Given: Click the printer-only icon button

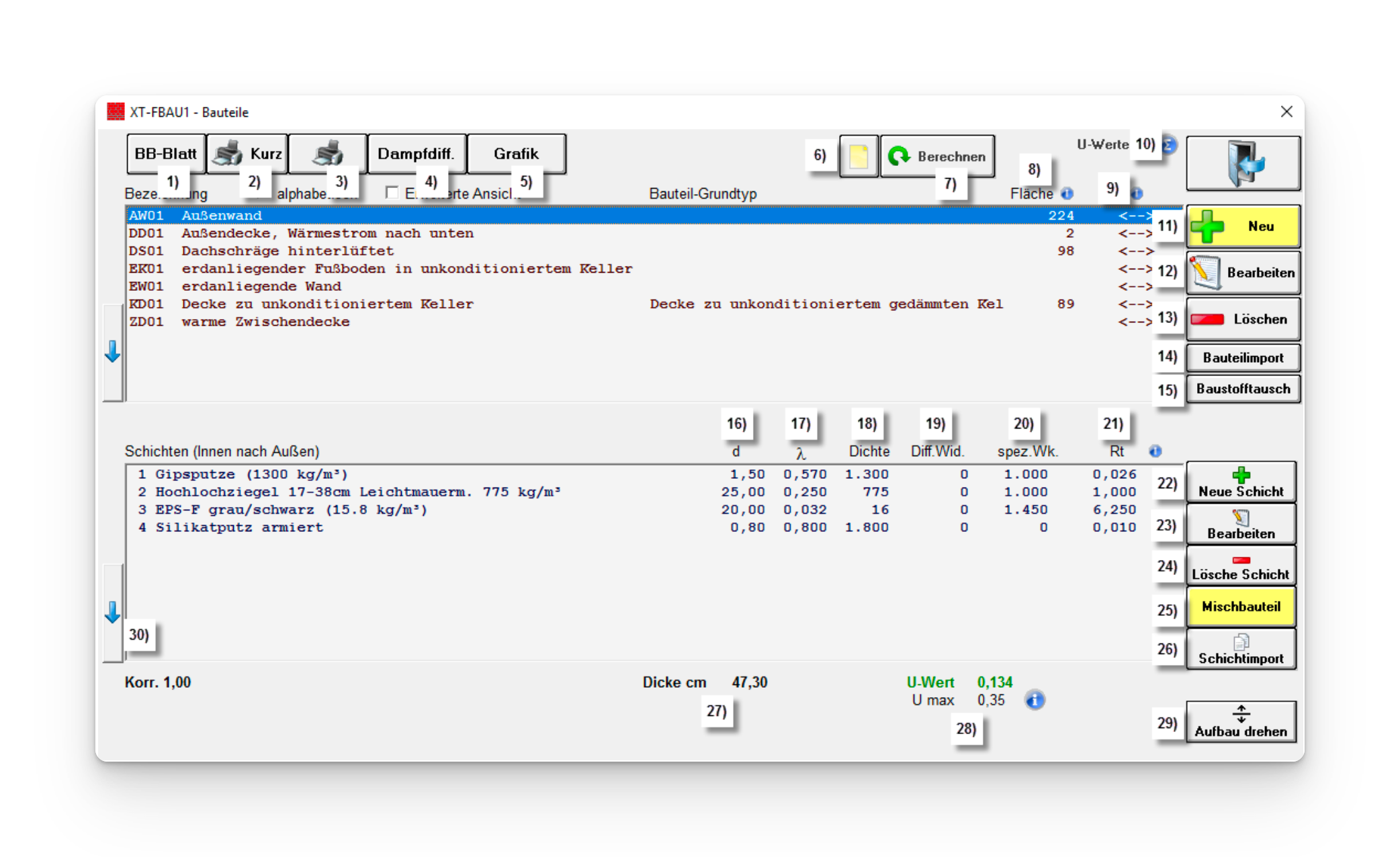Looking at the screenshot, I should click(327, 154).
